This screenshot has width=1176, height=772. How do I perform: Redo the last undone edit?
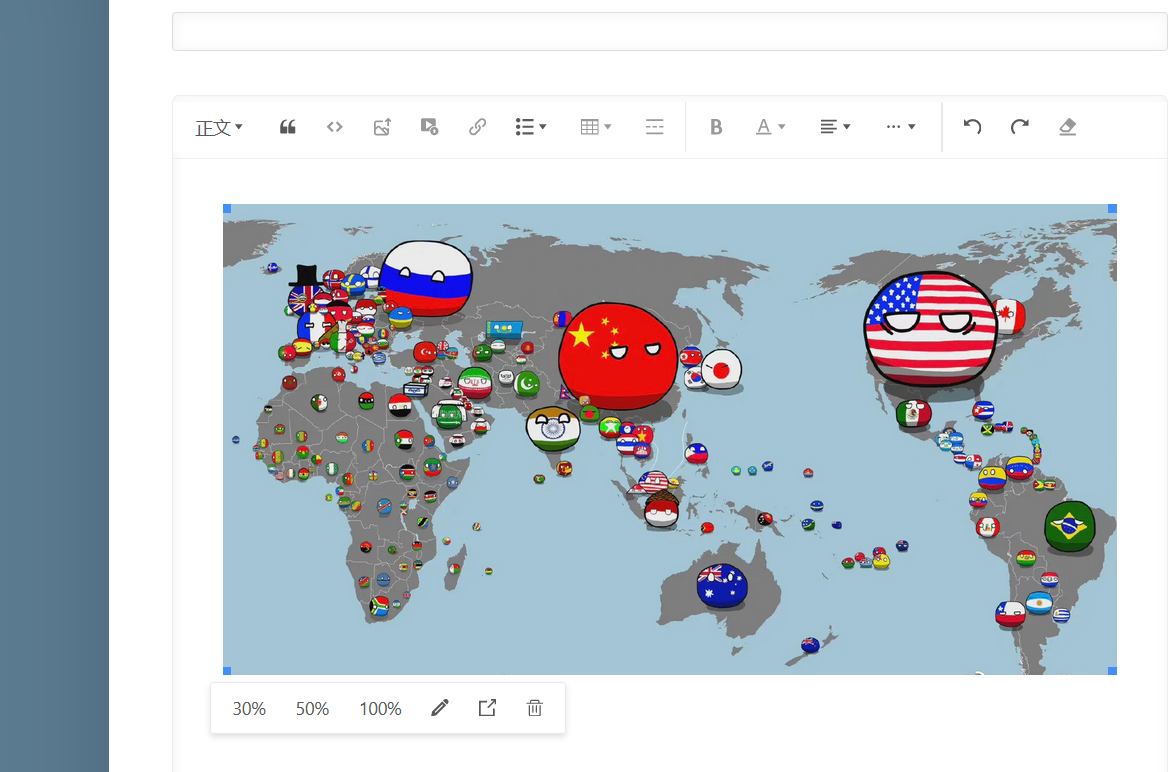tap(1020, 127)
